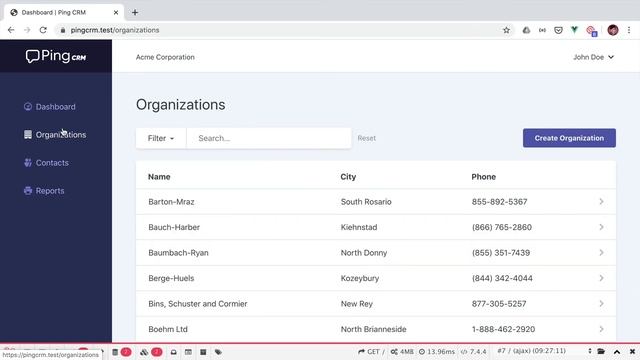Bookmark this page with the star
The width and height of the screenshot is (640, 360).
click(506, 30)
